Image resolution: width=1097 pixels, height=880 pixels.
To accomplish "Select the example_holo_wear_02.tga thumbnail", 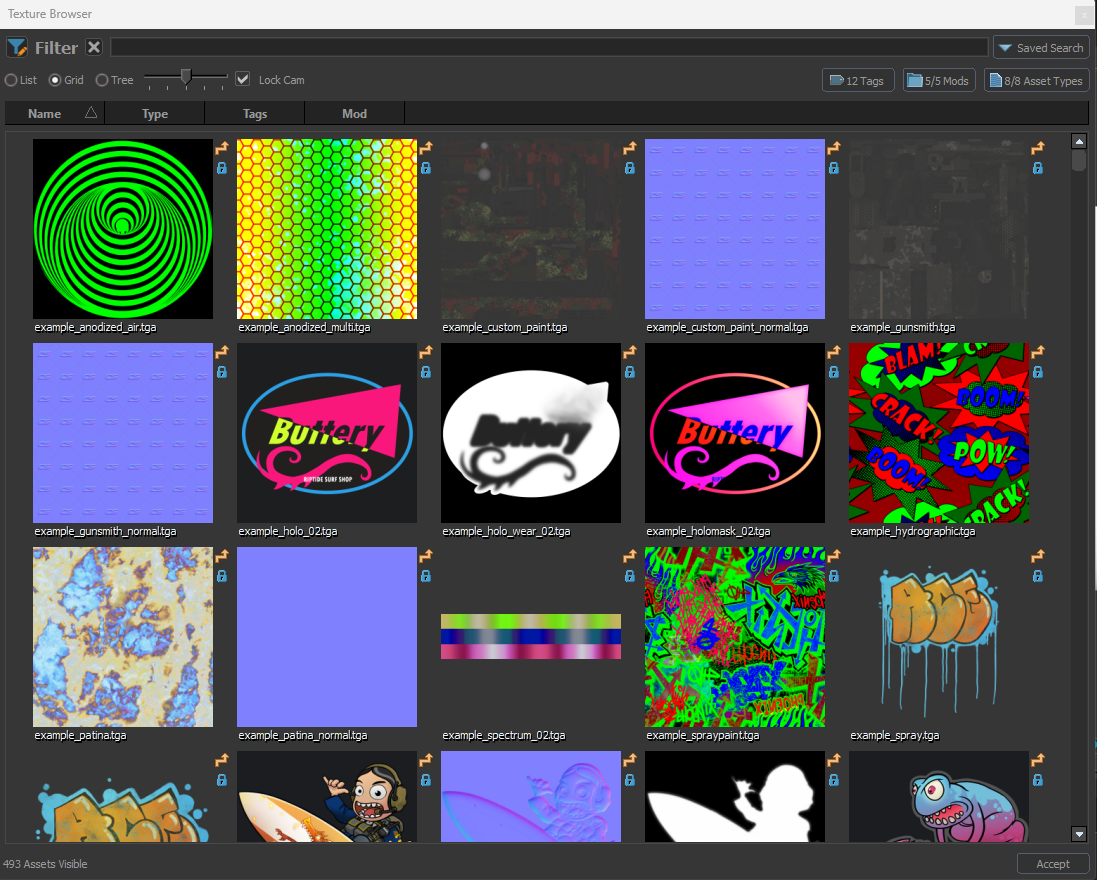I will pyautogui.click(x=531, y=433).
